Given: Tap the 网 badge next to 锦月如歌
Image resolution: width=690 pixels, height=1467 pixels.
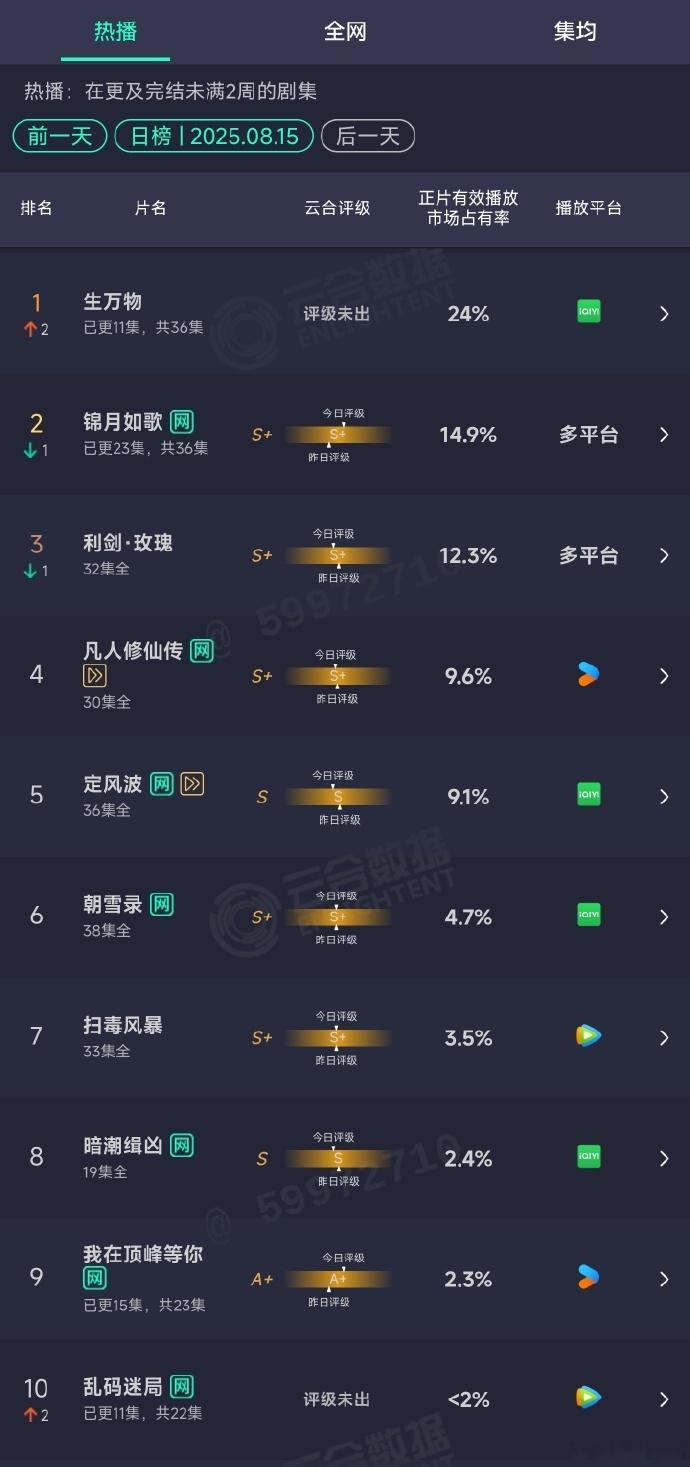Looking at the screenshot, I should (181, 422).
